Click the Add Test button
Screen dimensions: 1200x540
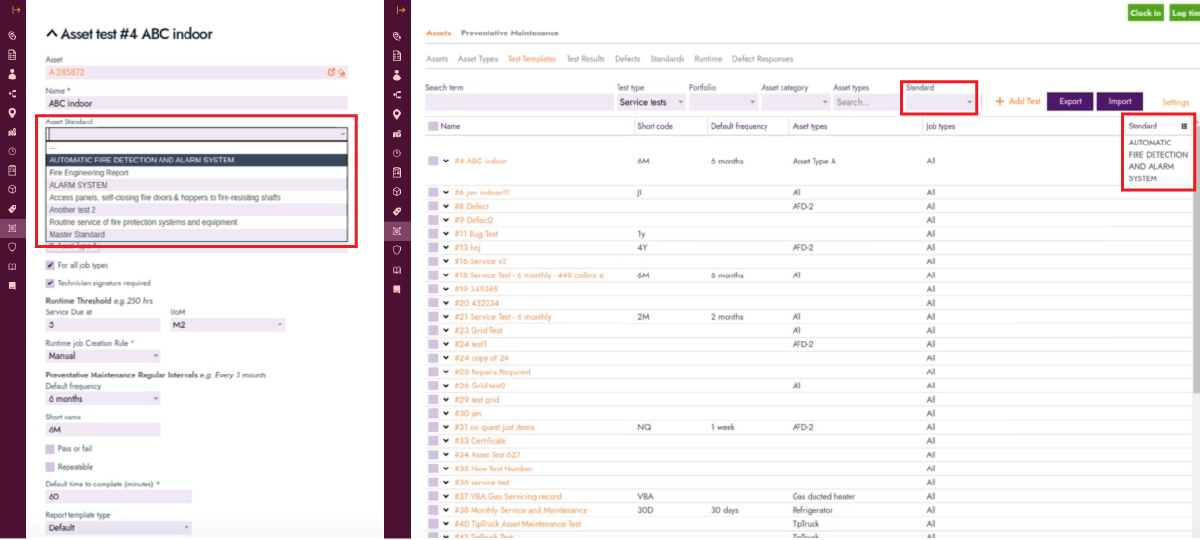(1018, 101)
